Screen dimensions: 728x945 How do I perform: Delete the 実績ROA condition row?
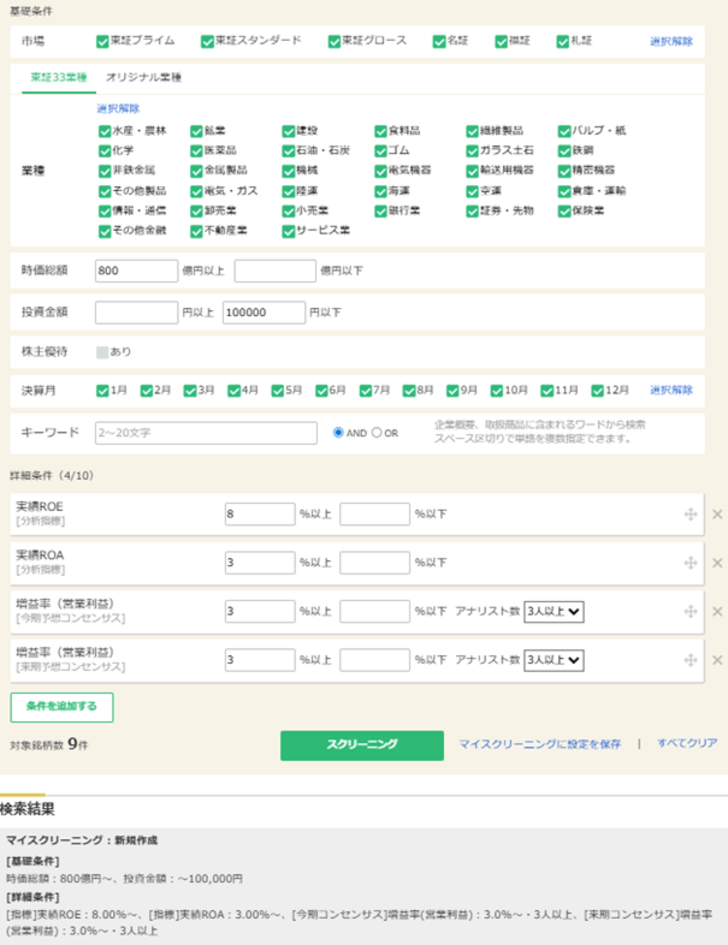(716, 563)
